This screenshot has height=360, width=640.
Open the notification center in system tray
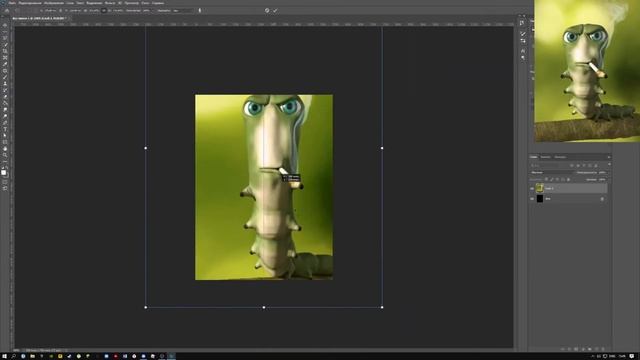coord(632,356)
